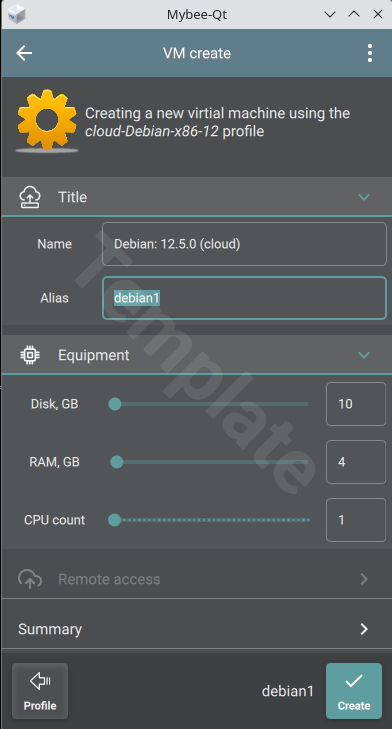Minimize the Mybee-Qt window
This screenshot has width=392, height=729.
330,14
